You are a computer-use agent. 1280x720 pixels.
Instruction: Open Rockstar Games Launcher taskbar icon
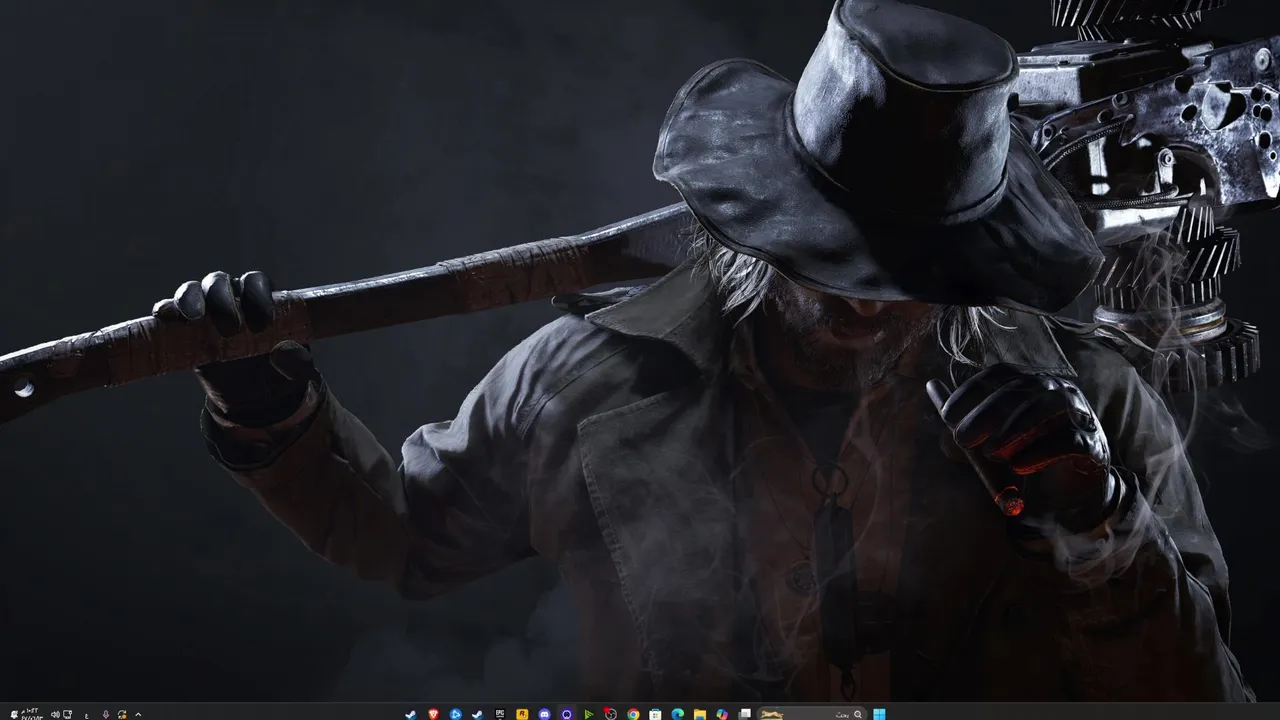point(522,714)
